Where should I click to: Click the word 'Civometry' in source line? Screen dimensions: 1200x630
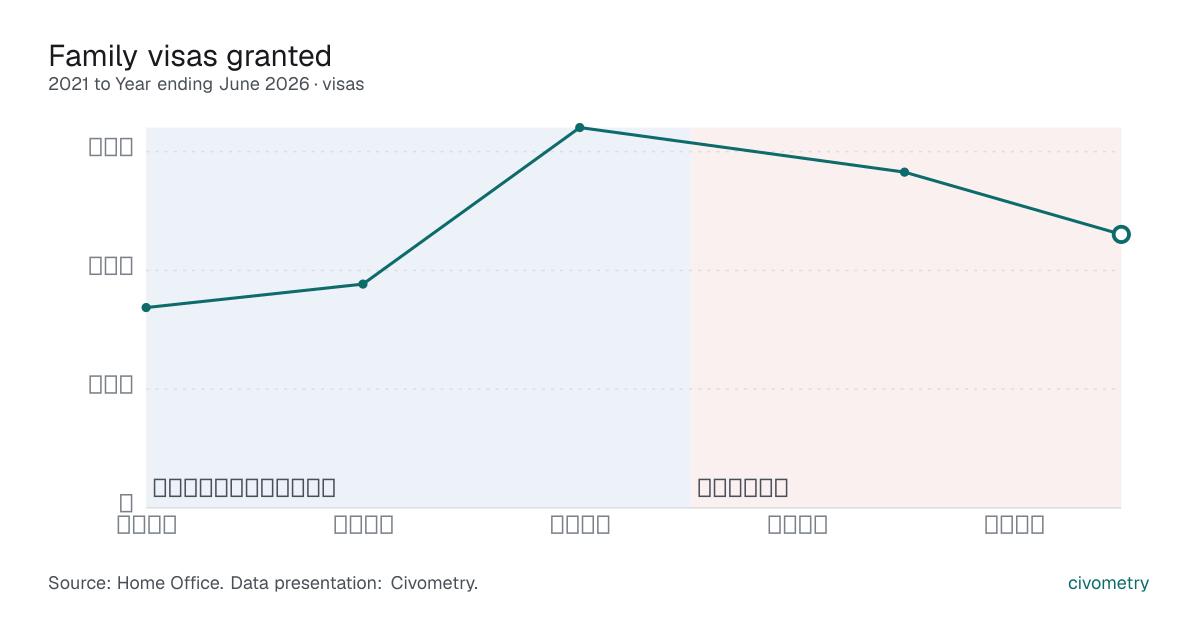432,583
